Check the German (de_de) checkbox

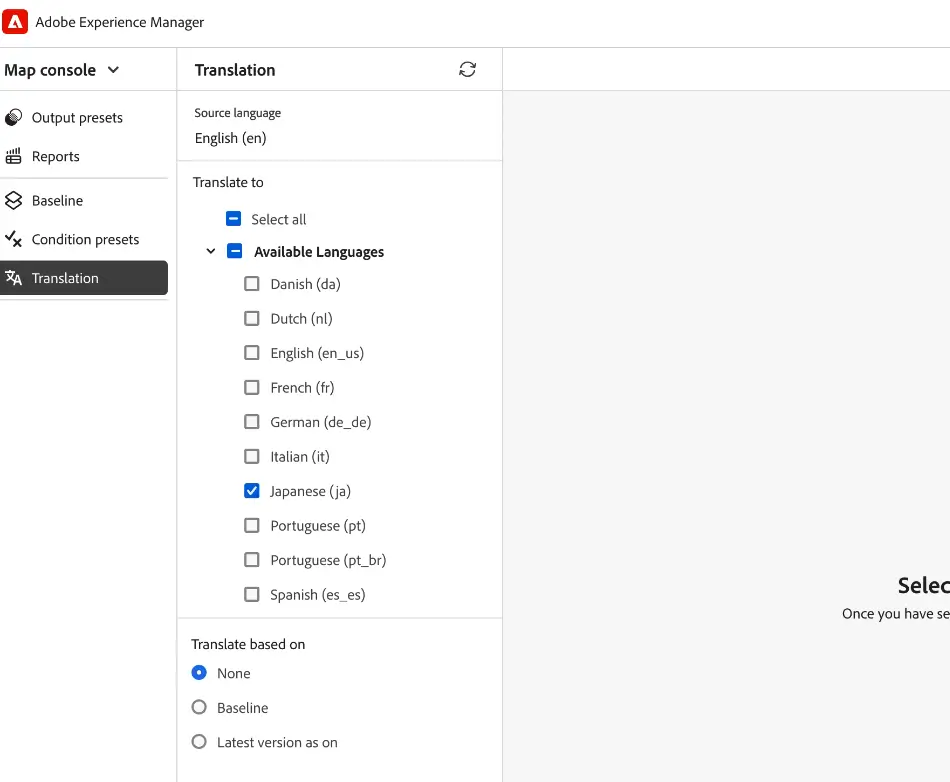[x=251, y=422]
